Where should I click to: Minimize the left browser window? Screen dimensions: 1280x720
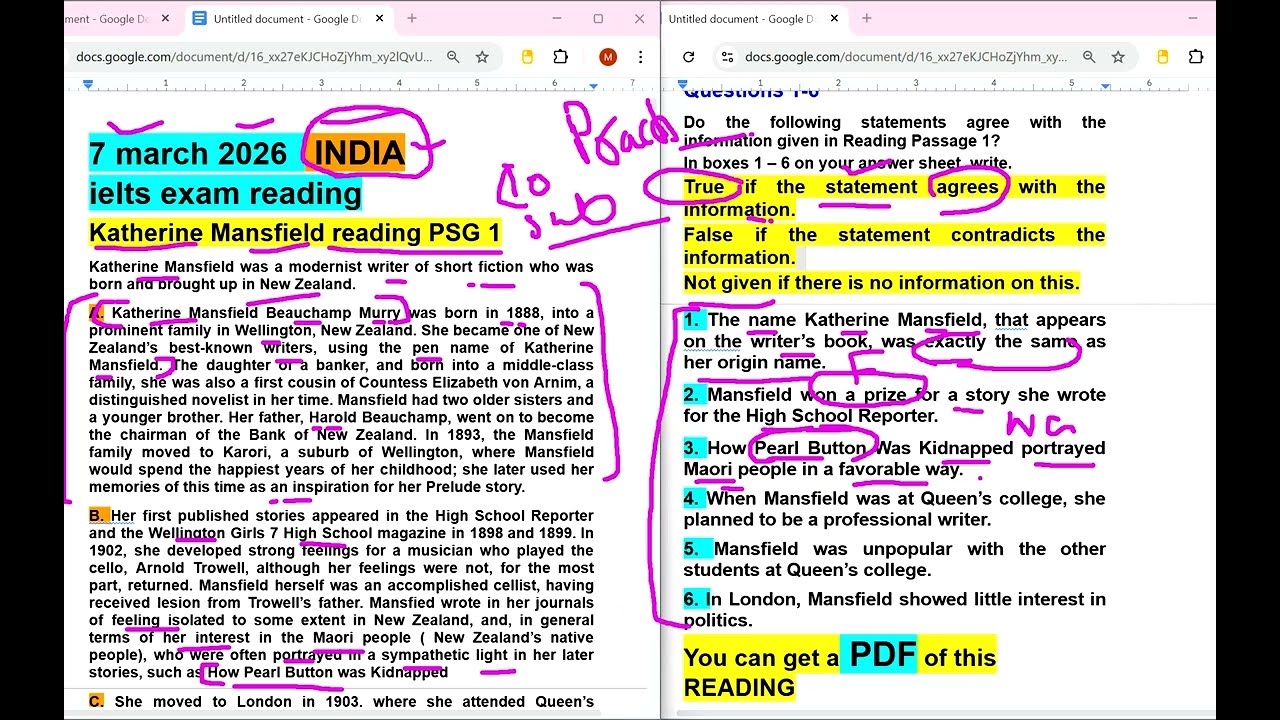click(x=556, y=18)
